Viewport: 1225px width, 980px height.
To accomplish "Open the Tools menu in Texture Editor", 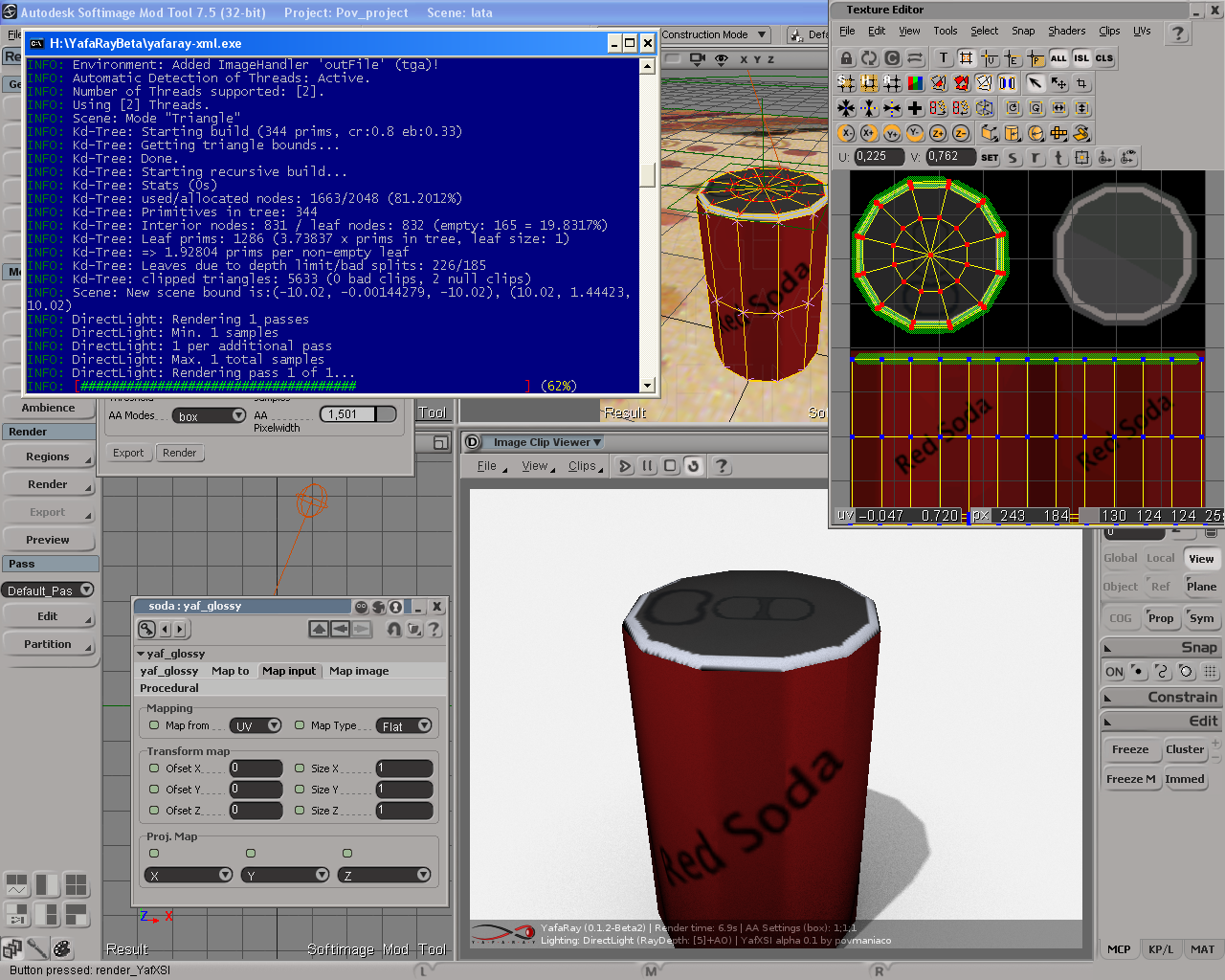I will tap(946, 31).
